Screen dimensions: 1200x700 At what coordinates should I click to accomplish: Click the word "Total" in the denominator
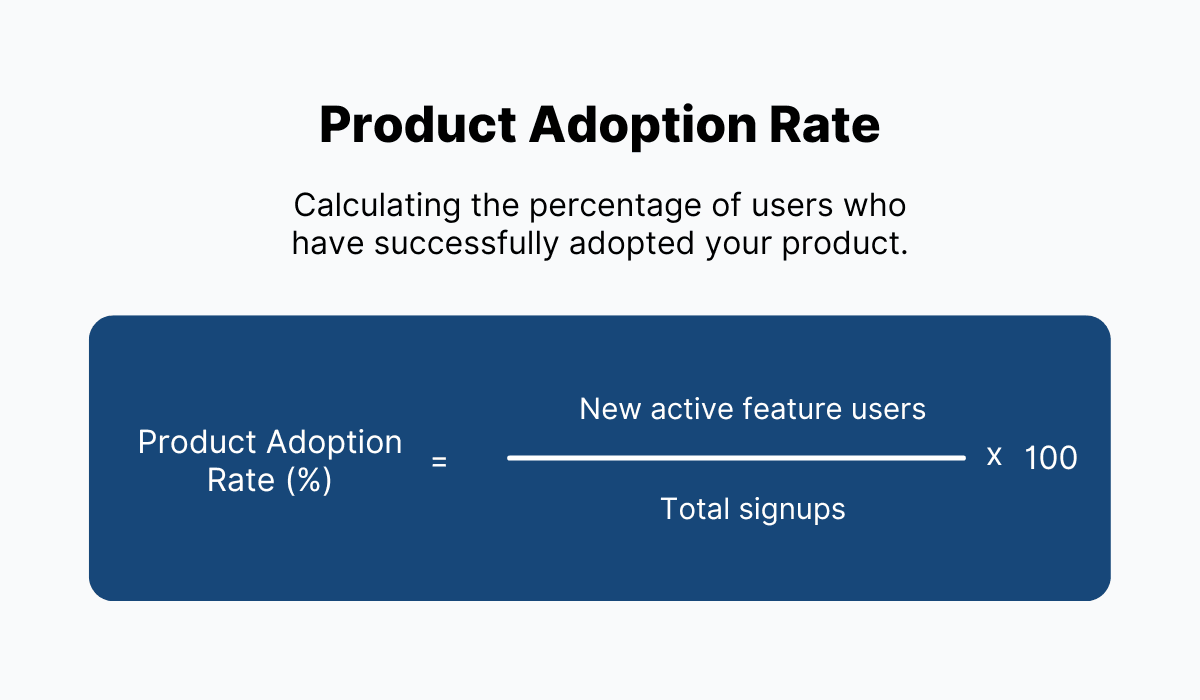(x=695, y=508)
